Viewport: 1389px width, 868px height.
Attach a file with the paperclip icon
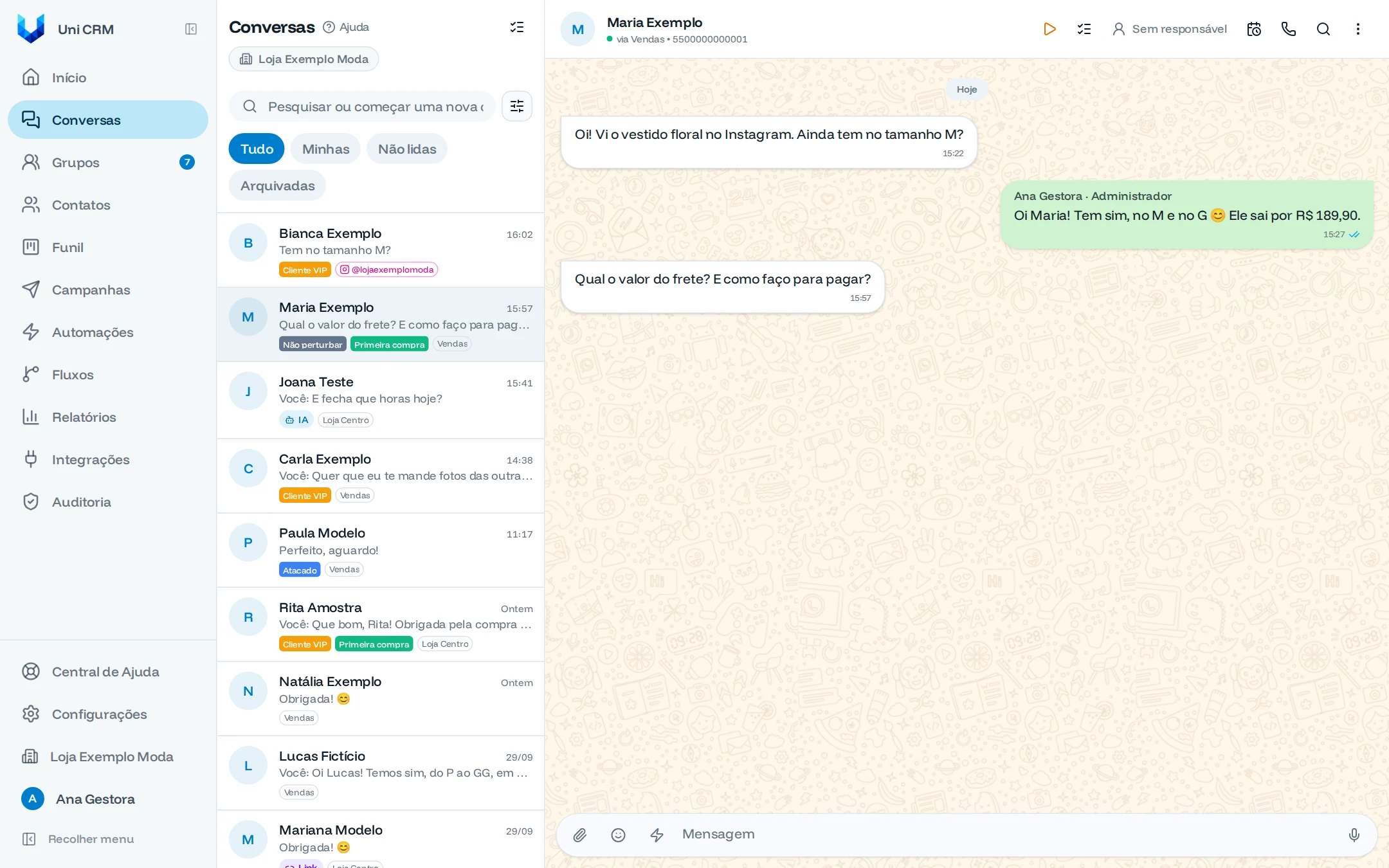tap(580, 835)
